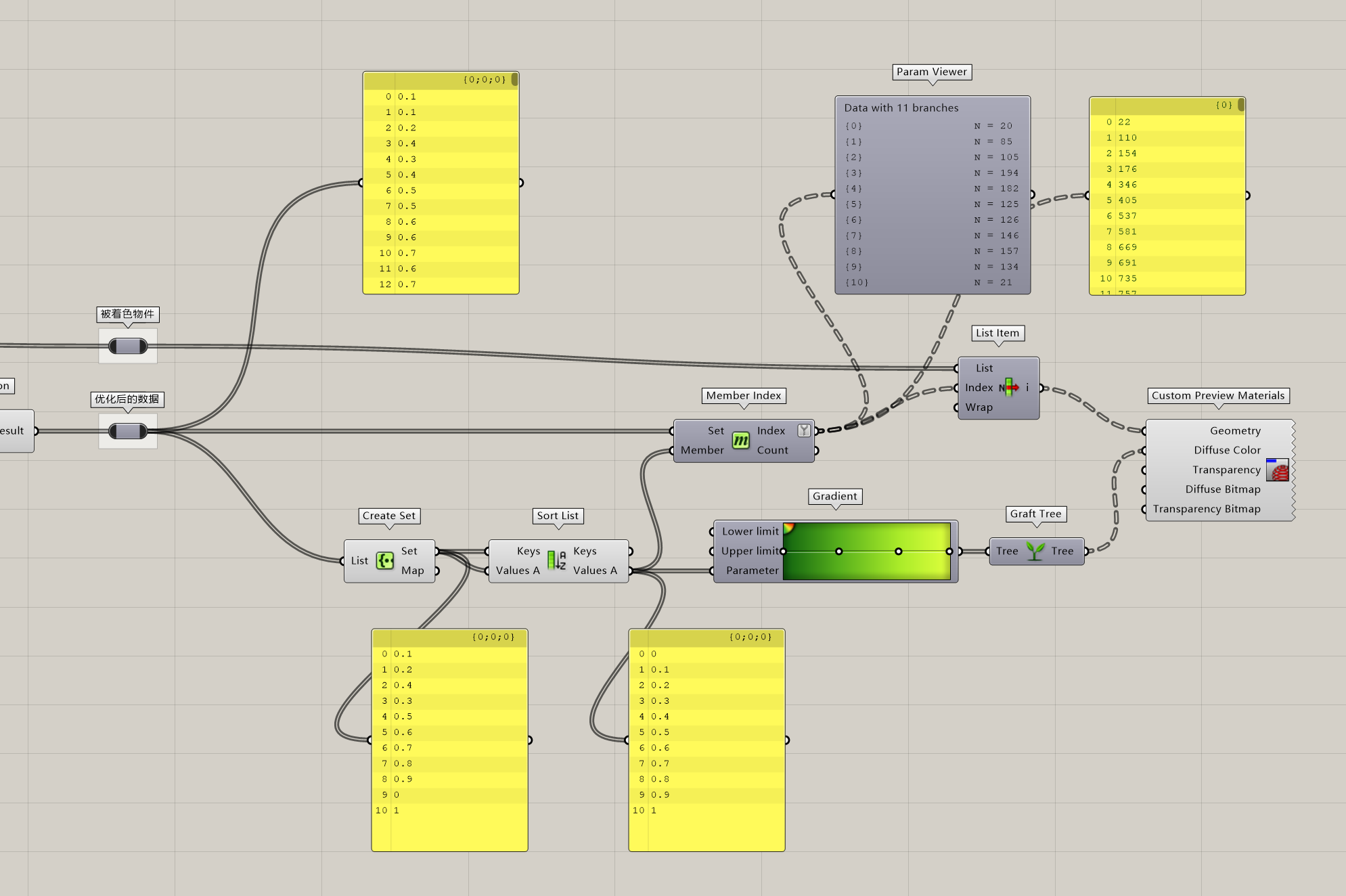Click the Sort List label

(558, 516)
